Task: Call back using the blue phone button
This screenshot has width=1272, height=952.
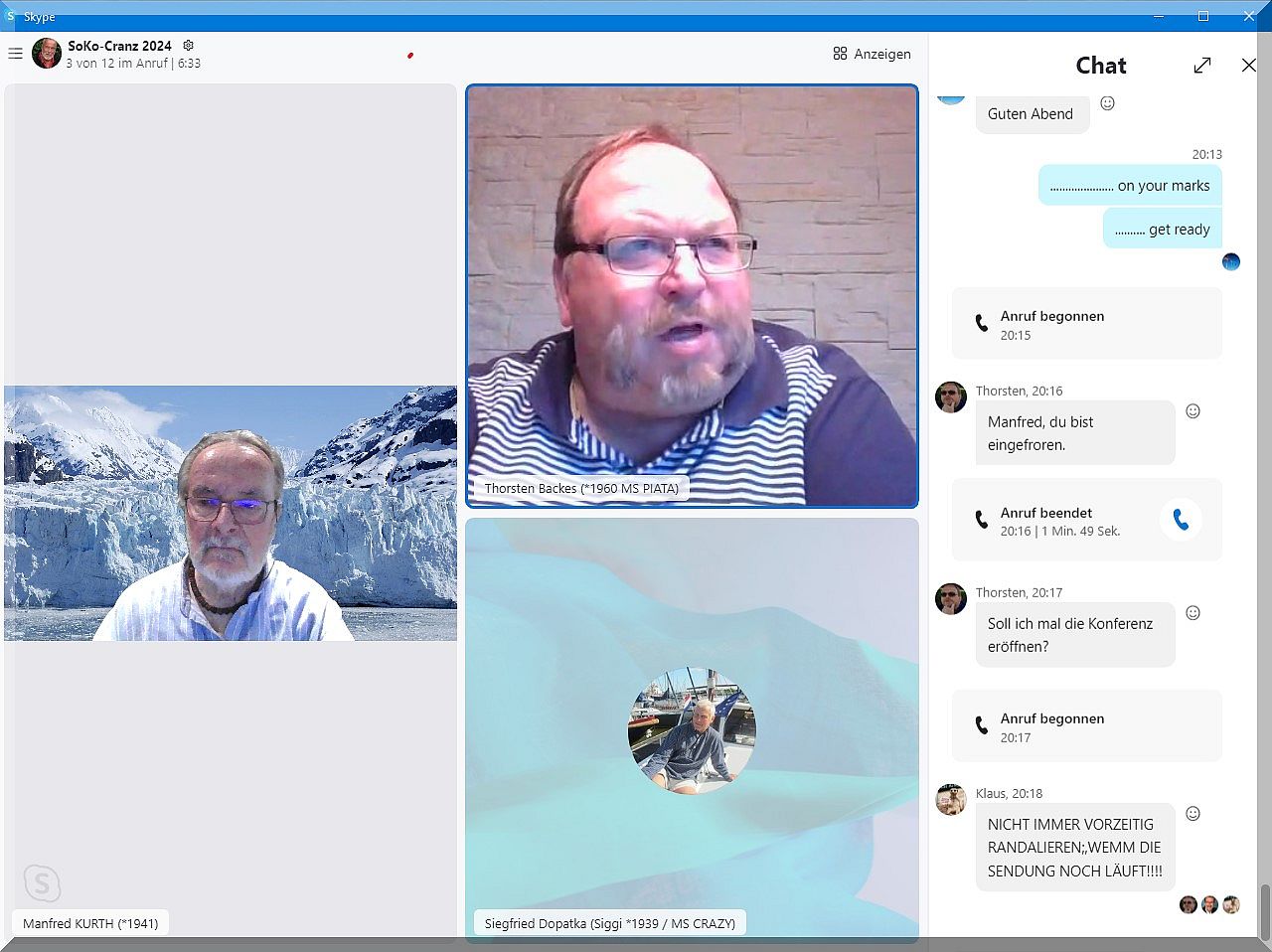Action: pyautogui.click(x=1180, y=520)
